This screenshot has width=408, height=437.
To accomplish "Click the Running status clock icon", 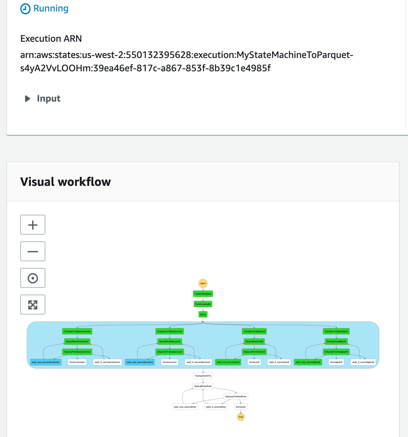I will pos(25,9).
